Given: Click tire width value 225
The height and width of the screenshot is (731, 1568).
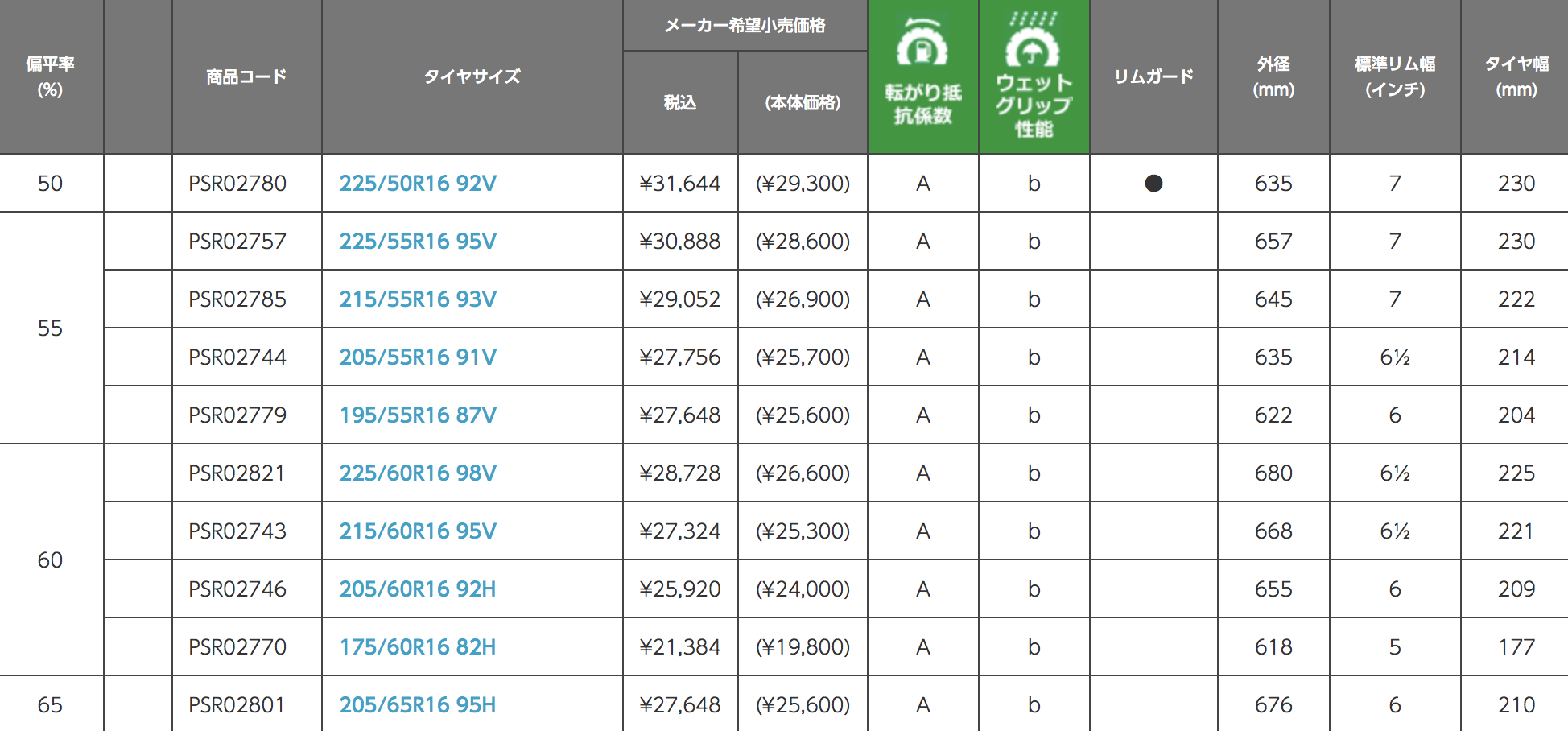Looking at the screenshot, I should [1516, 473].
